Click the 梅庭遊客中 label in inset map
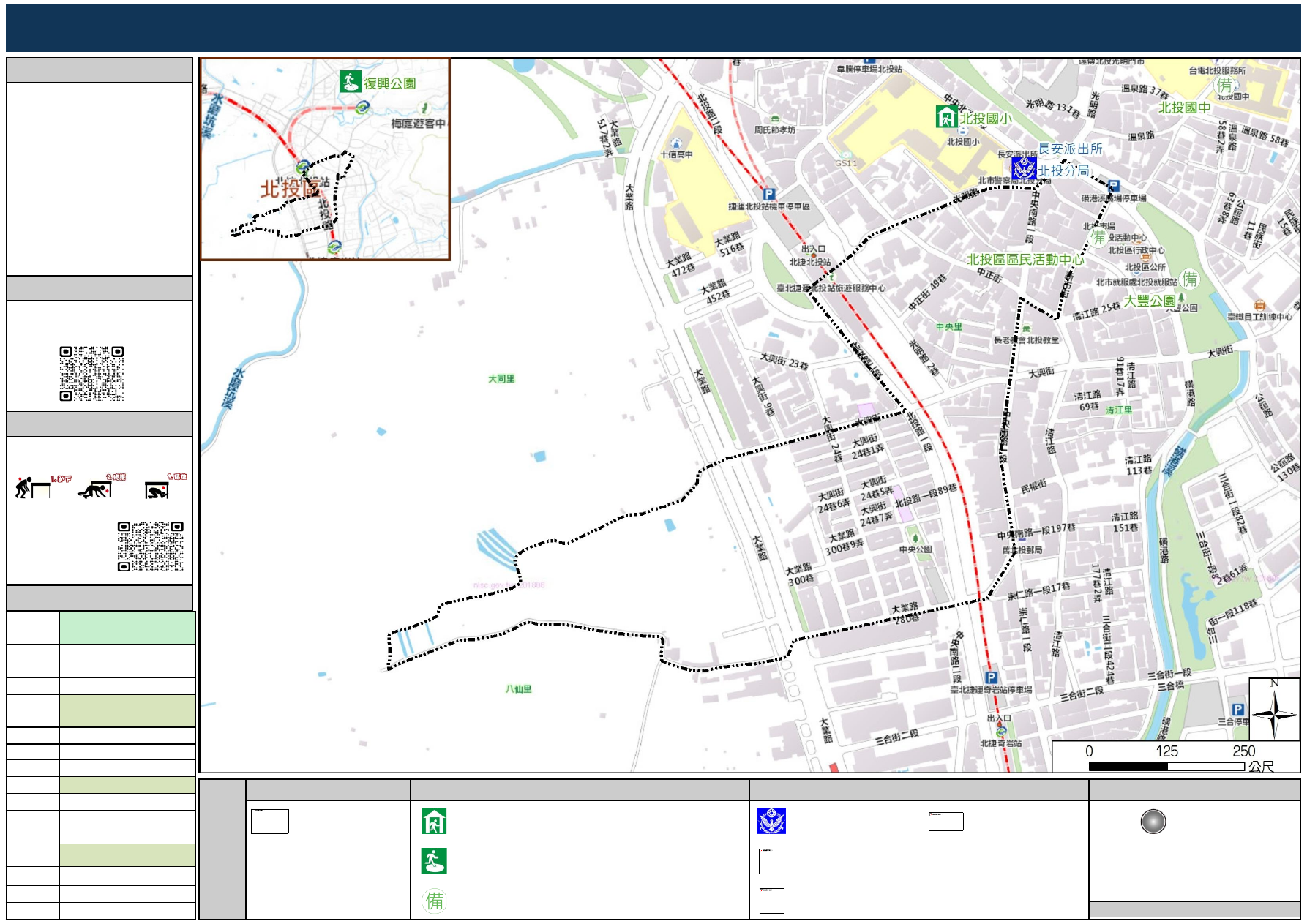Screen dimensions: 1307x924 coord(418,124)
